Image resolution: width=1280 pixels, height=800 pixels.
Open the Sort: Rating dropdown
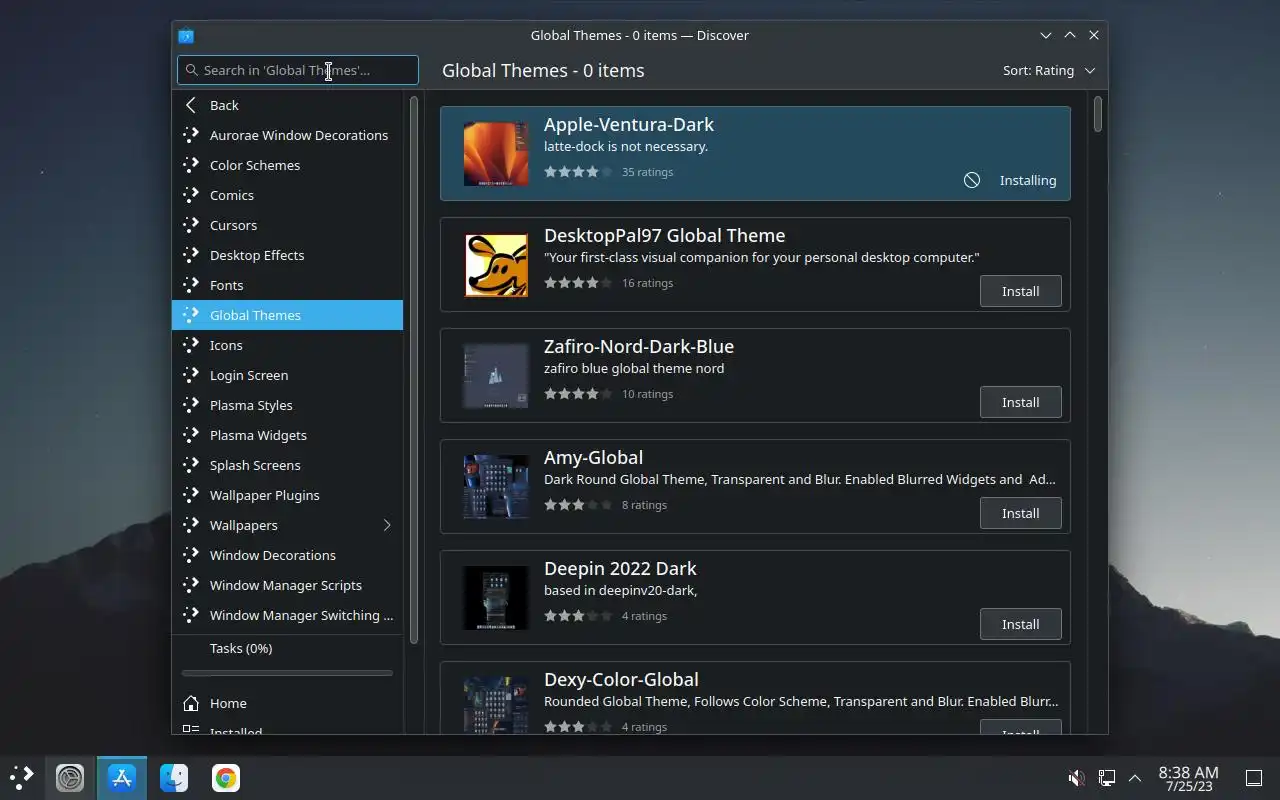click(x=1049, y=70)
